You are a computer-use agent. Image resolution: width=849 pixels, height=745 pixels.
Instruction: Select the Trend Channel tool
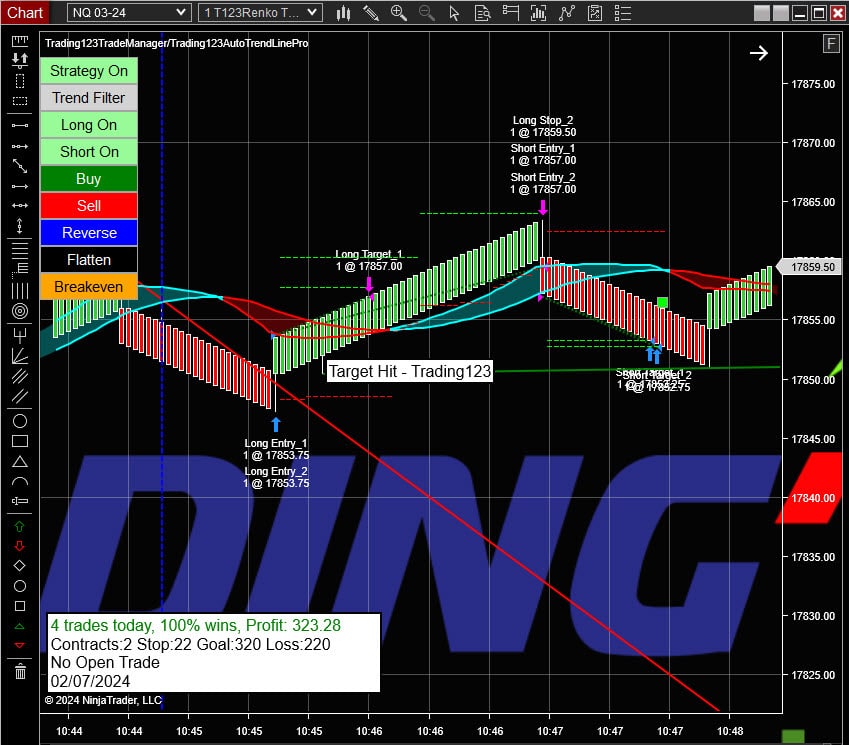(x=20, y=396)
